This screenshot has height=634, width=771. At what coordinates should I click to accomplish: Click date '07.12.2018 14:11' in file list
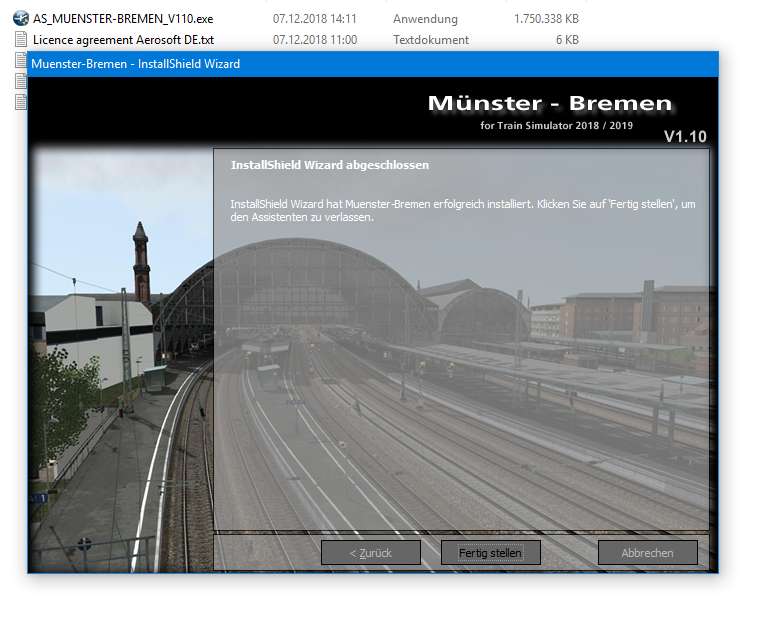pos(315,19)
